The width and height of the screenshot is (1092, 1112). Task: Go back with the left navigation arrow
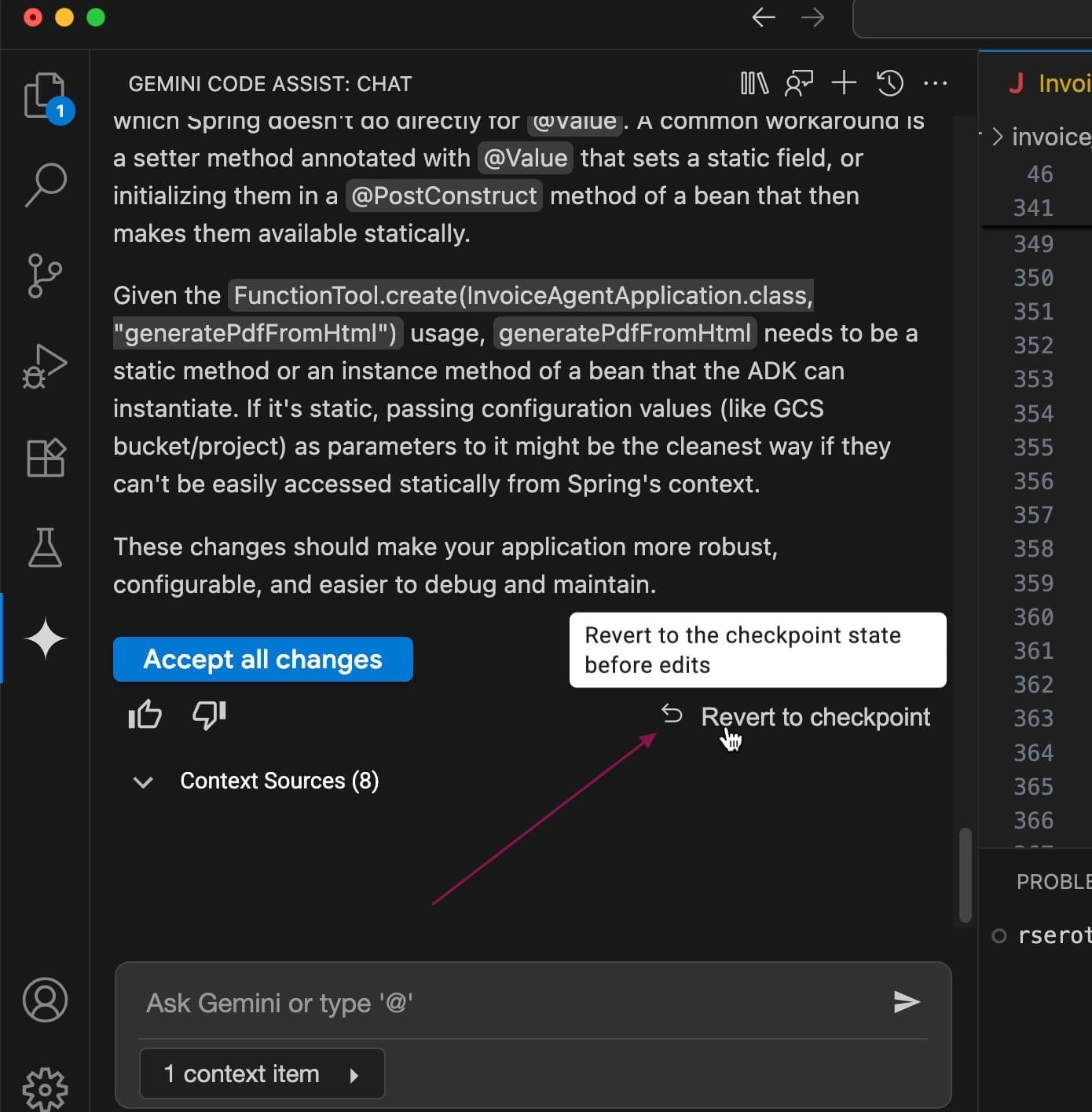[764, 17]
